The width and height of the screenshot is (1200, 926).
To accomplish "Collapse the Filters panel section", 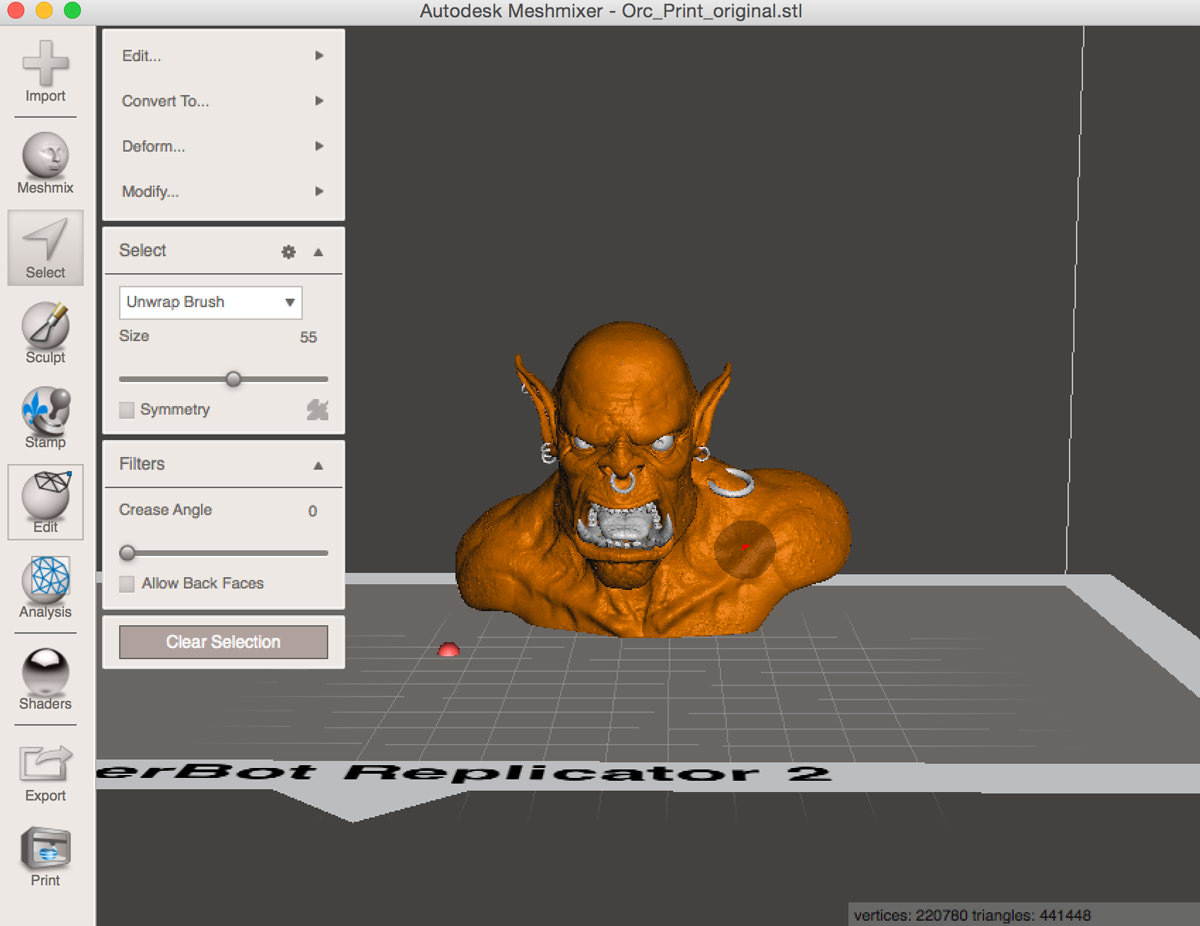I will click(318, 465).
